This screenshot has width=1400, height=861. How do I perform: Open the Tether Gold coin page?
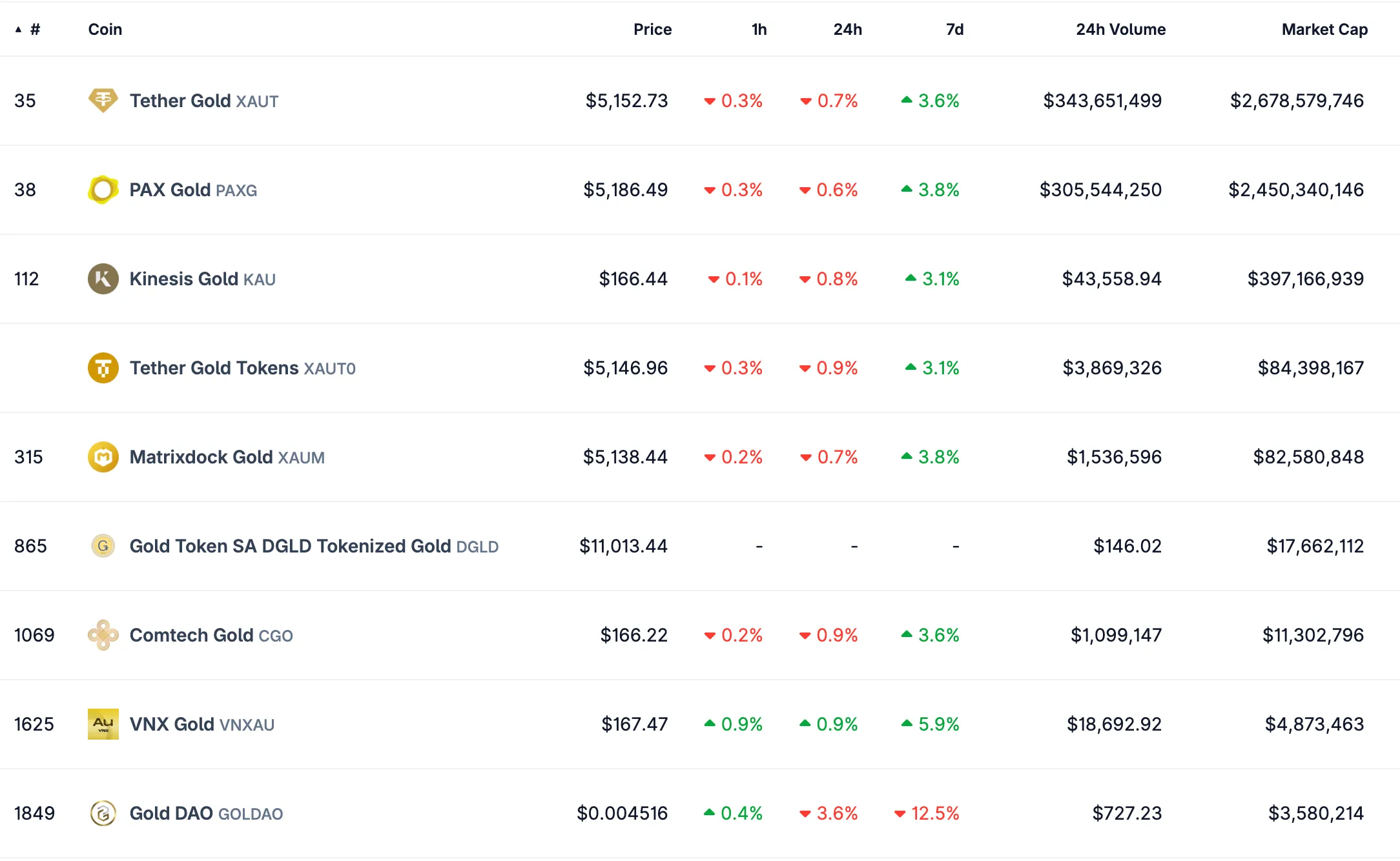[x=181, y=101]
